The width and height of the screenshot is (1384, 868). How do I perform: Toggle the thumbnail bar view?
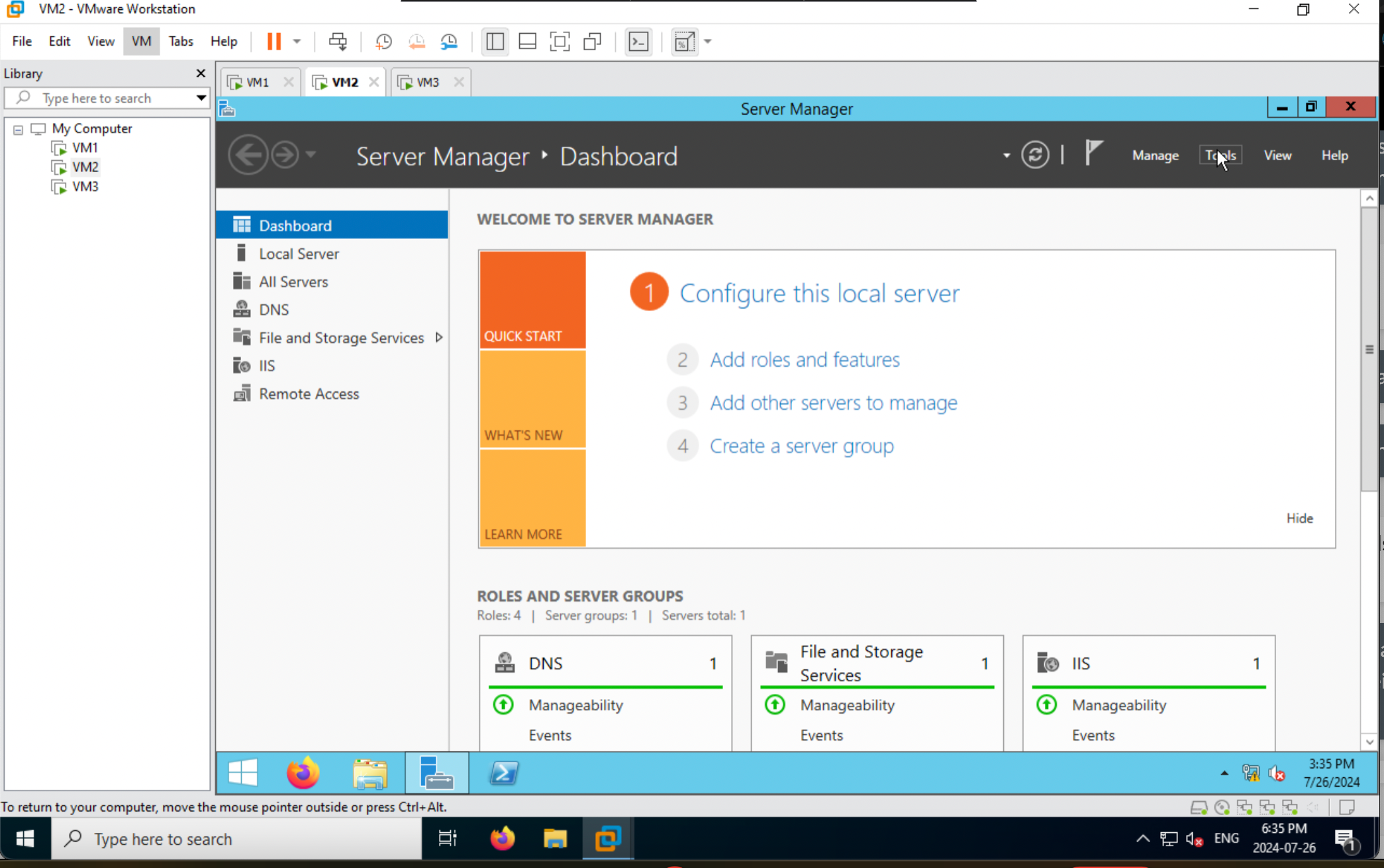(527, 41)
